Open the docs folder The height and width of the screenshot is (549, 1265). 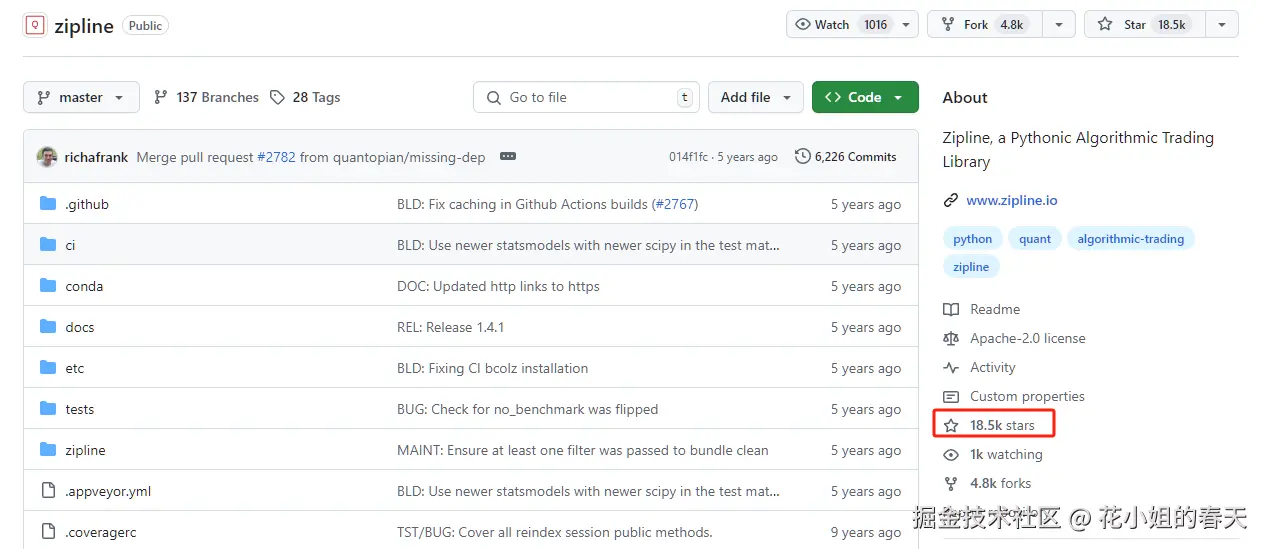point(80,327)
